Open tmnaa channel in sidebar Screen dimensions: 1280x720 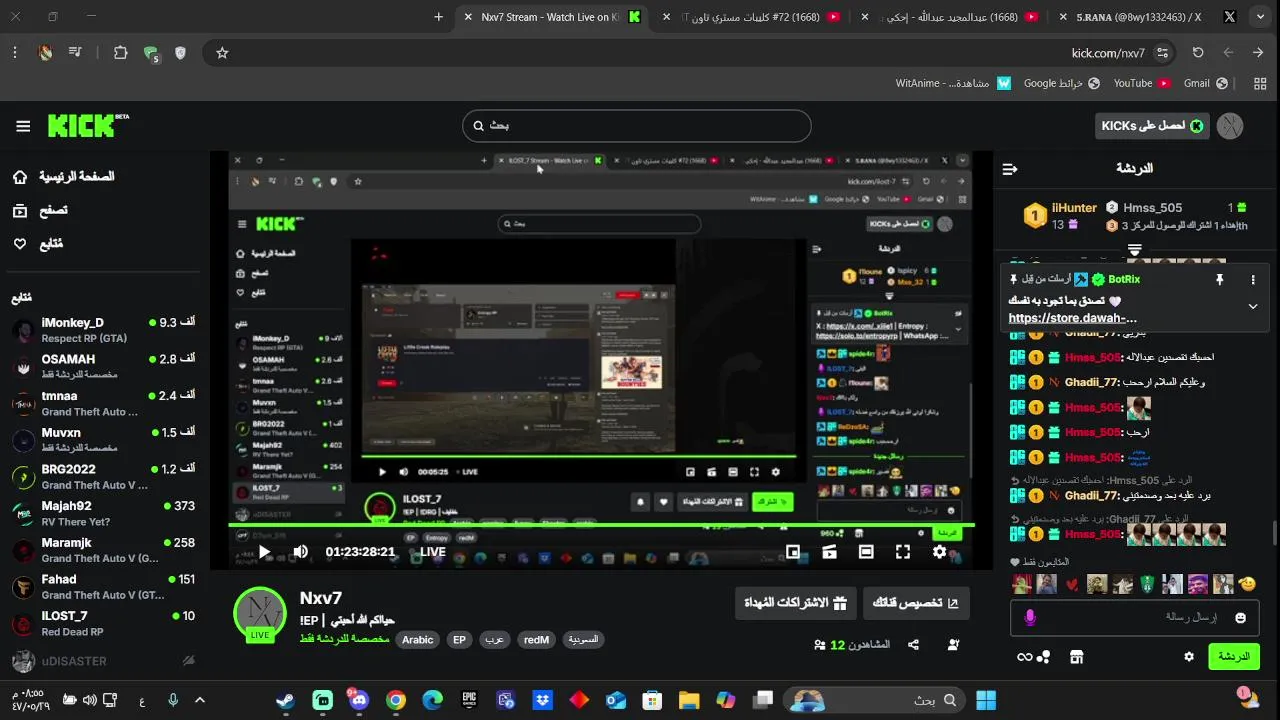(103, 403)
